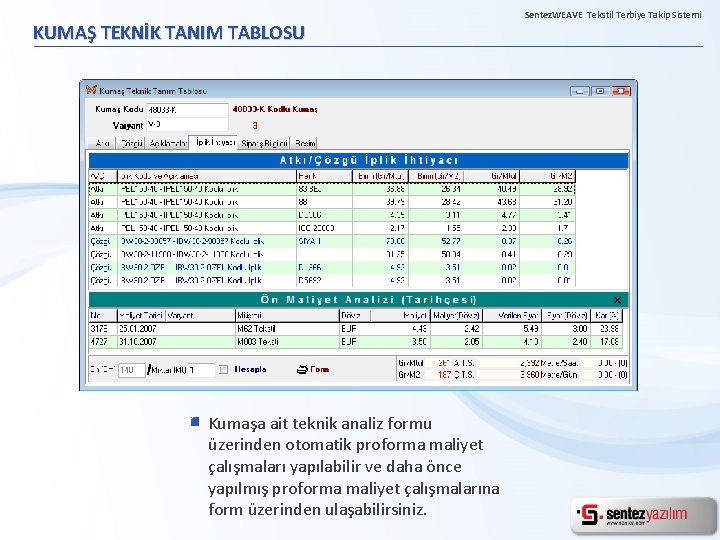Click the Çözgü value 70.00 in the first Birim column
The width and height of the screenshot is (720, 540).
(381, 241)
